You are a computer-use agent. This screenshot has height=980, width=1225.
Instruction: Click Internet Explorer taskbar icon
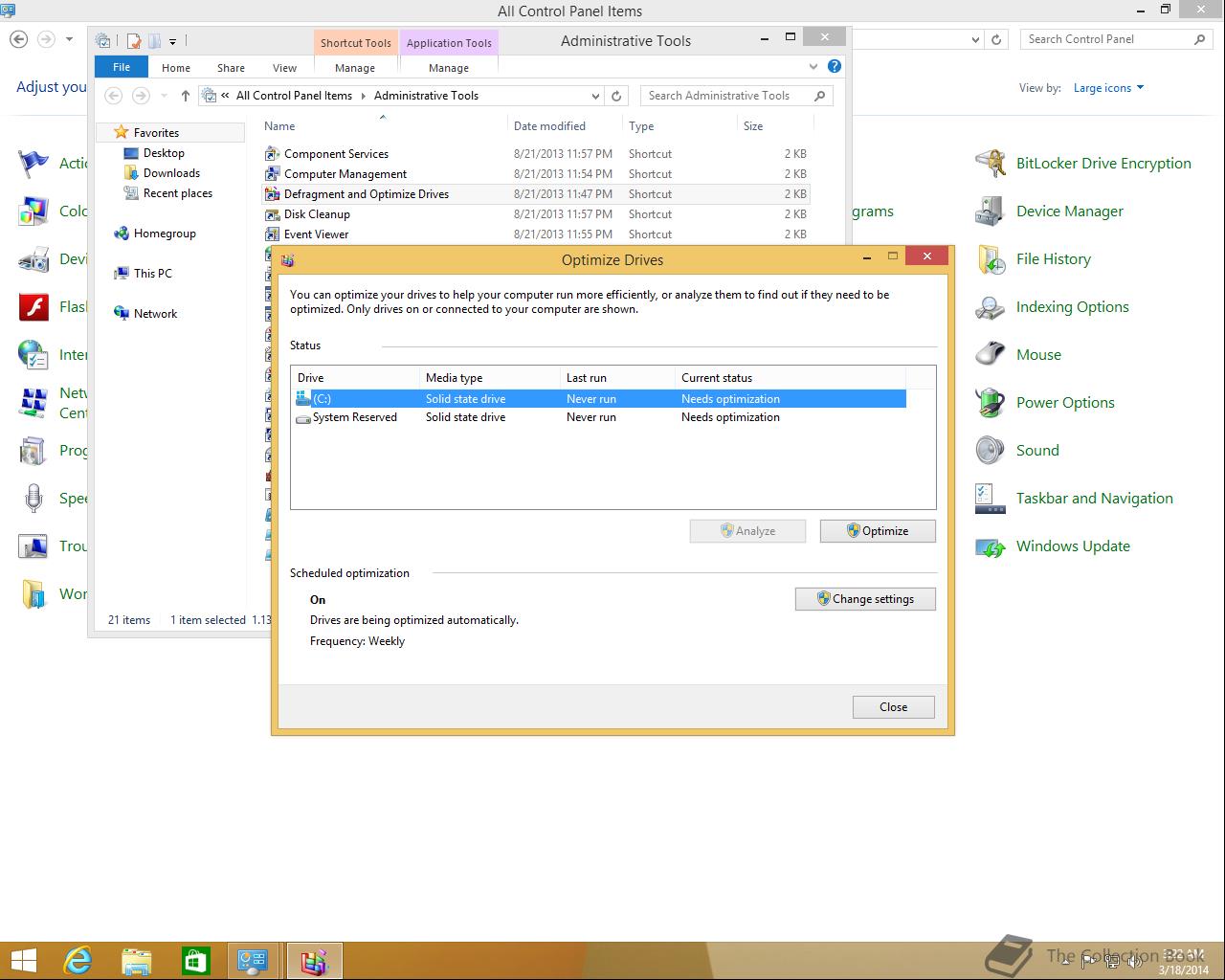pos(78,961)
